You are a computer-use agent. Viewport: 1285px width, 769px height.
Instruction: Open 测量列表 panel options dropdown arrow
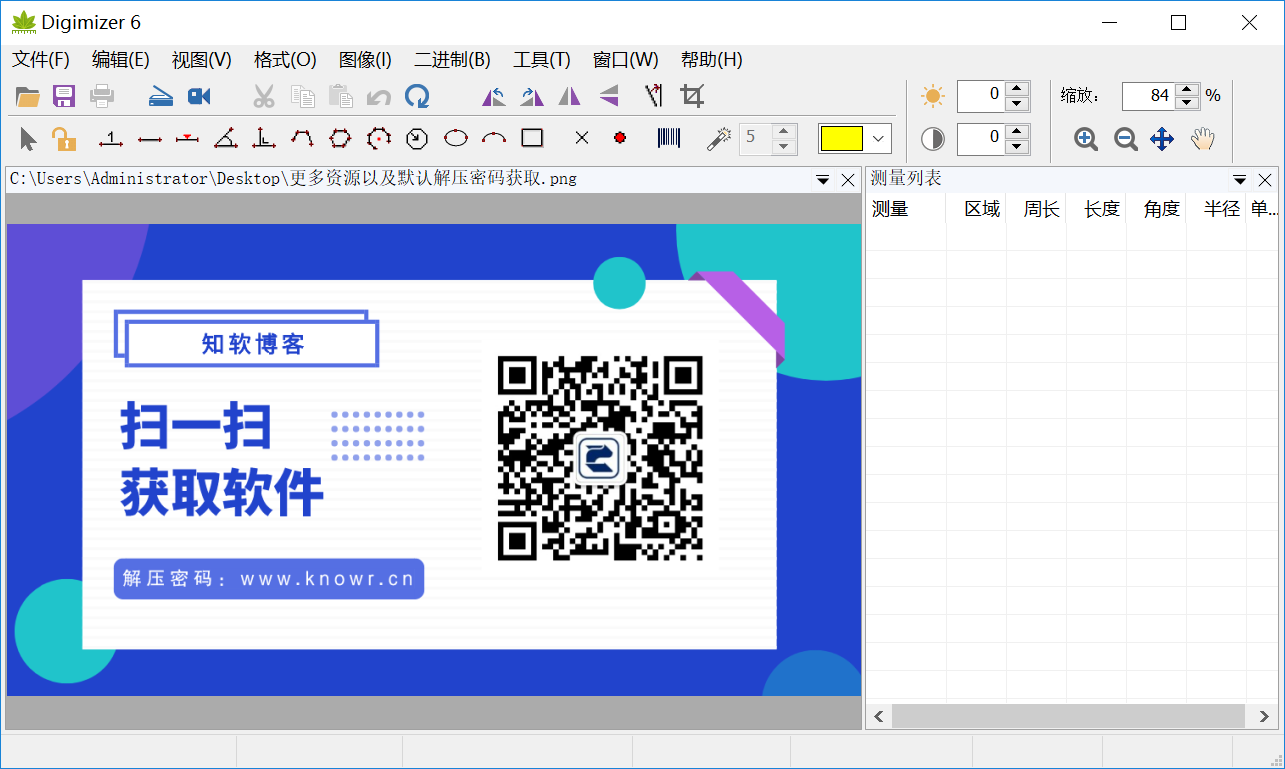tap(1240, 180)
